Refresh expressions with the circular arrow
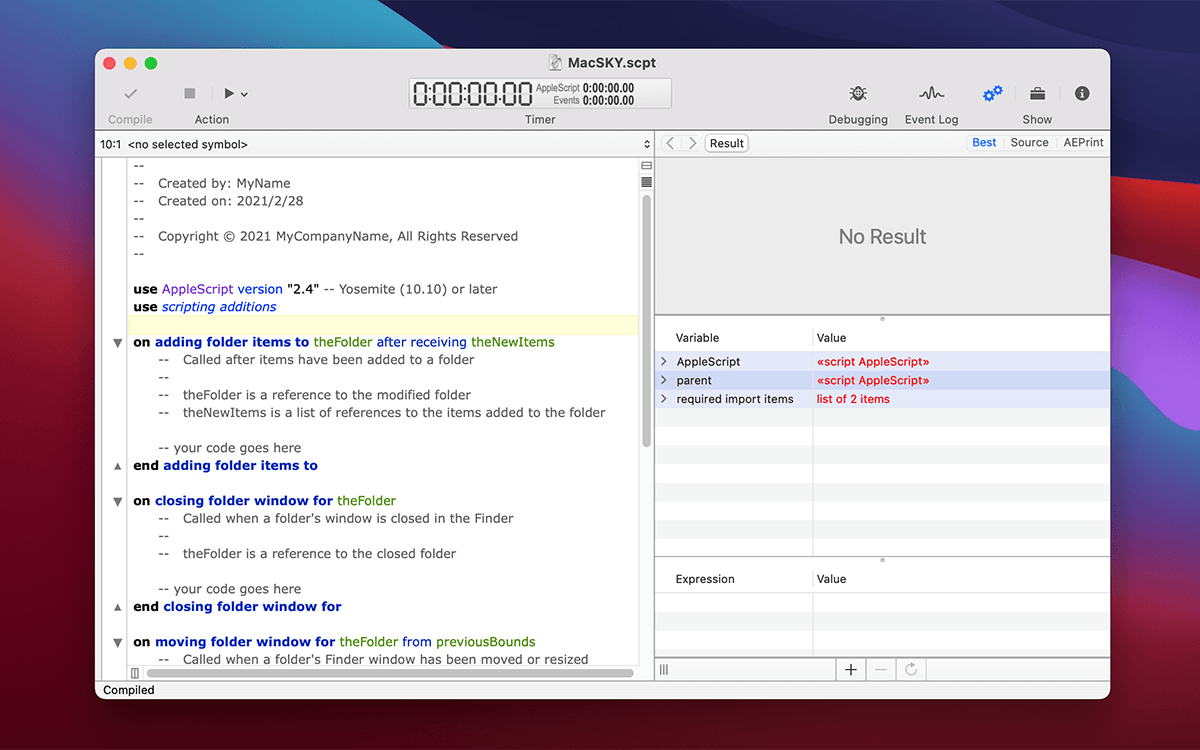 pos(911,670)
